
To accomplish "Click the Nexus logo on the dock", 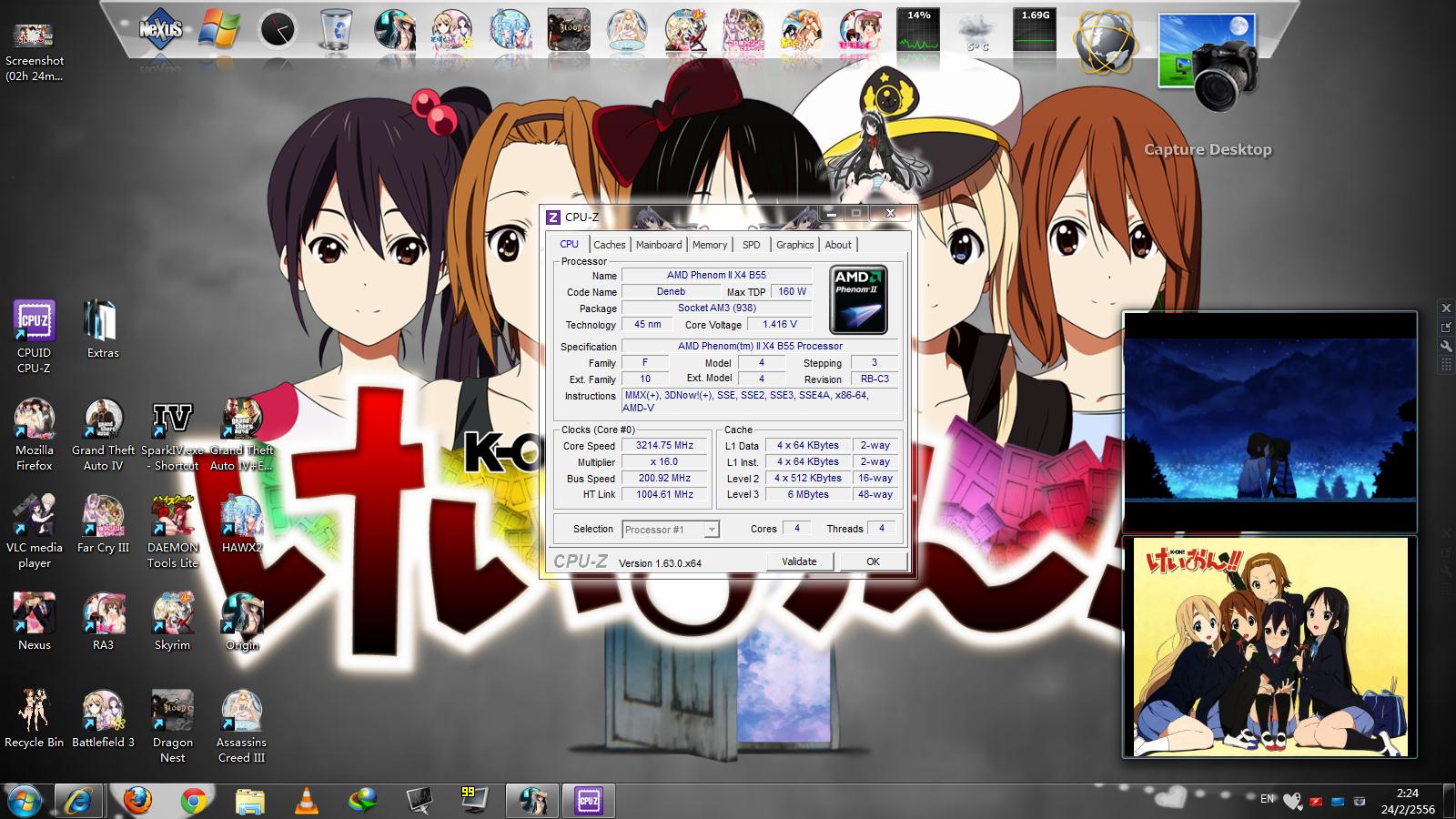I will 161,29.
